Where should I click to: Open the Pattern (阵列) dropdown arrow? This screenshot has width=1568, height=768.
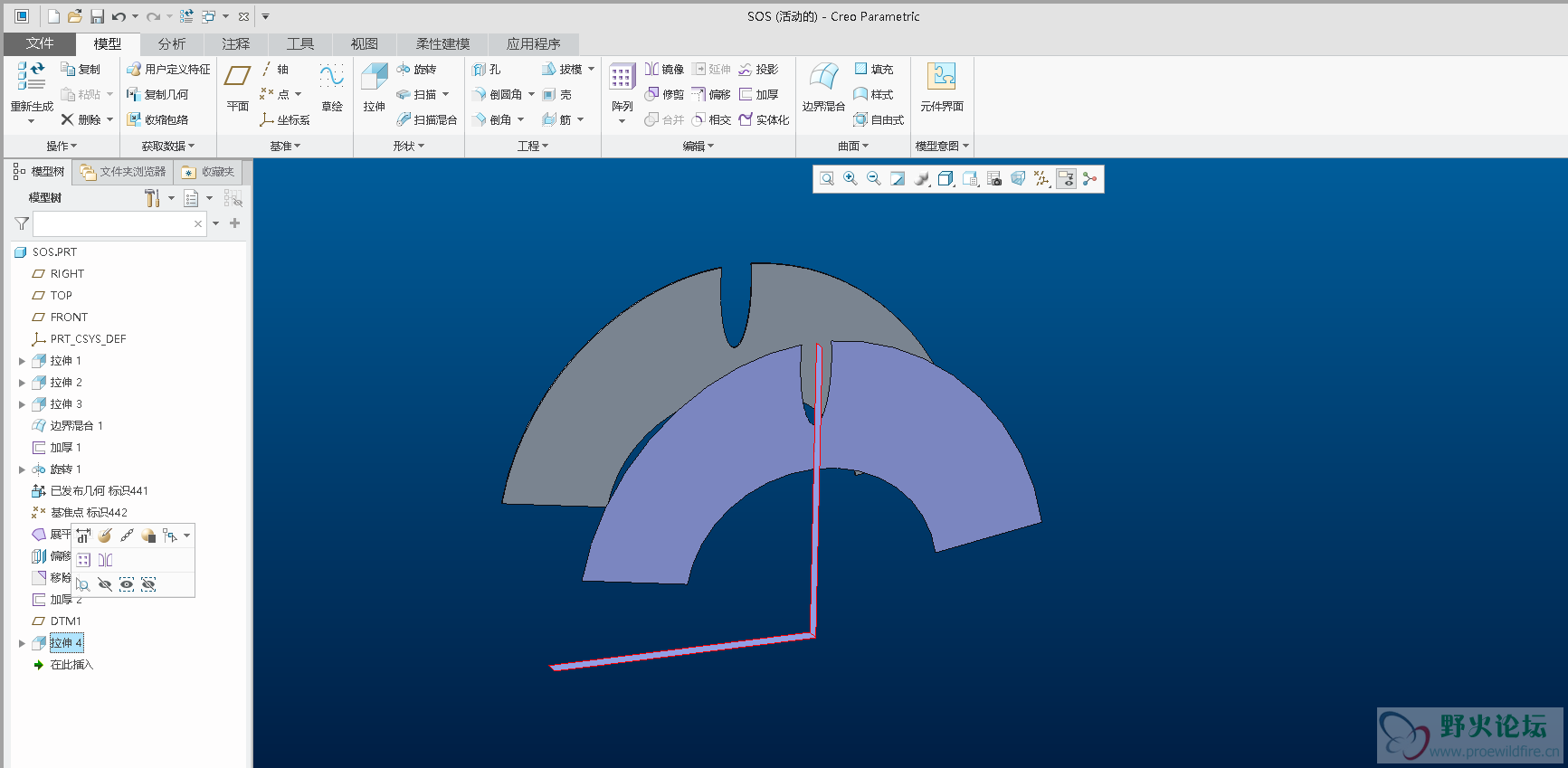point(622,120)
